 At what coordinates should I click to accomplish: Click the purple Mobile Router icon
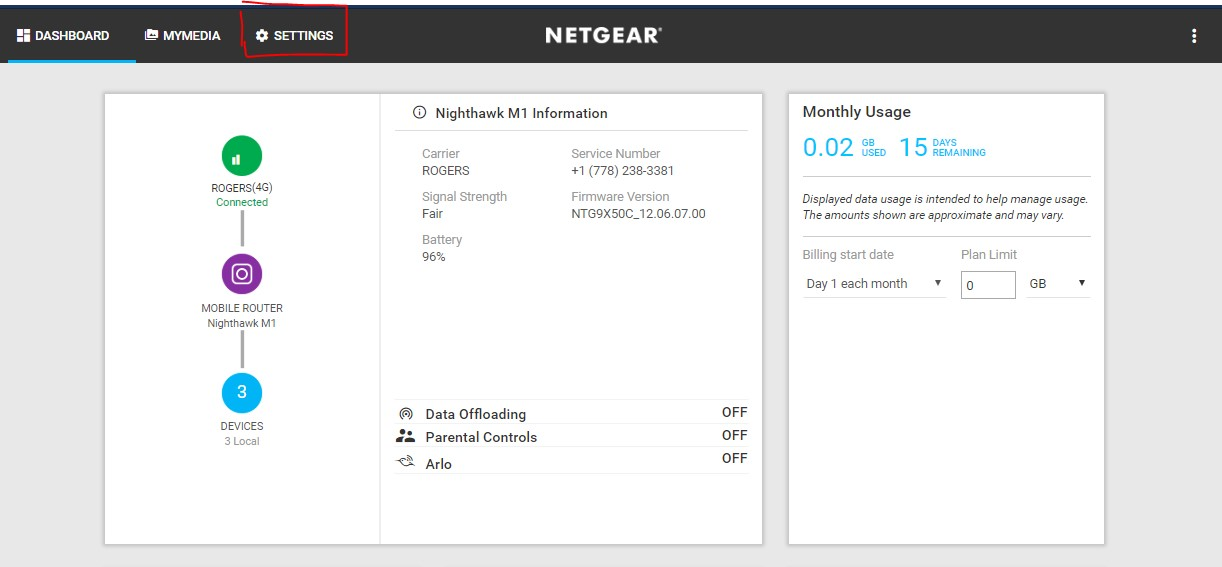[x=242, y=274]
